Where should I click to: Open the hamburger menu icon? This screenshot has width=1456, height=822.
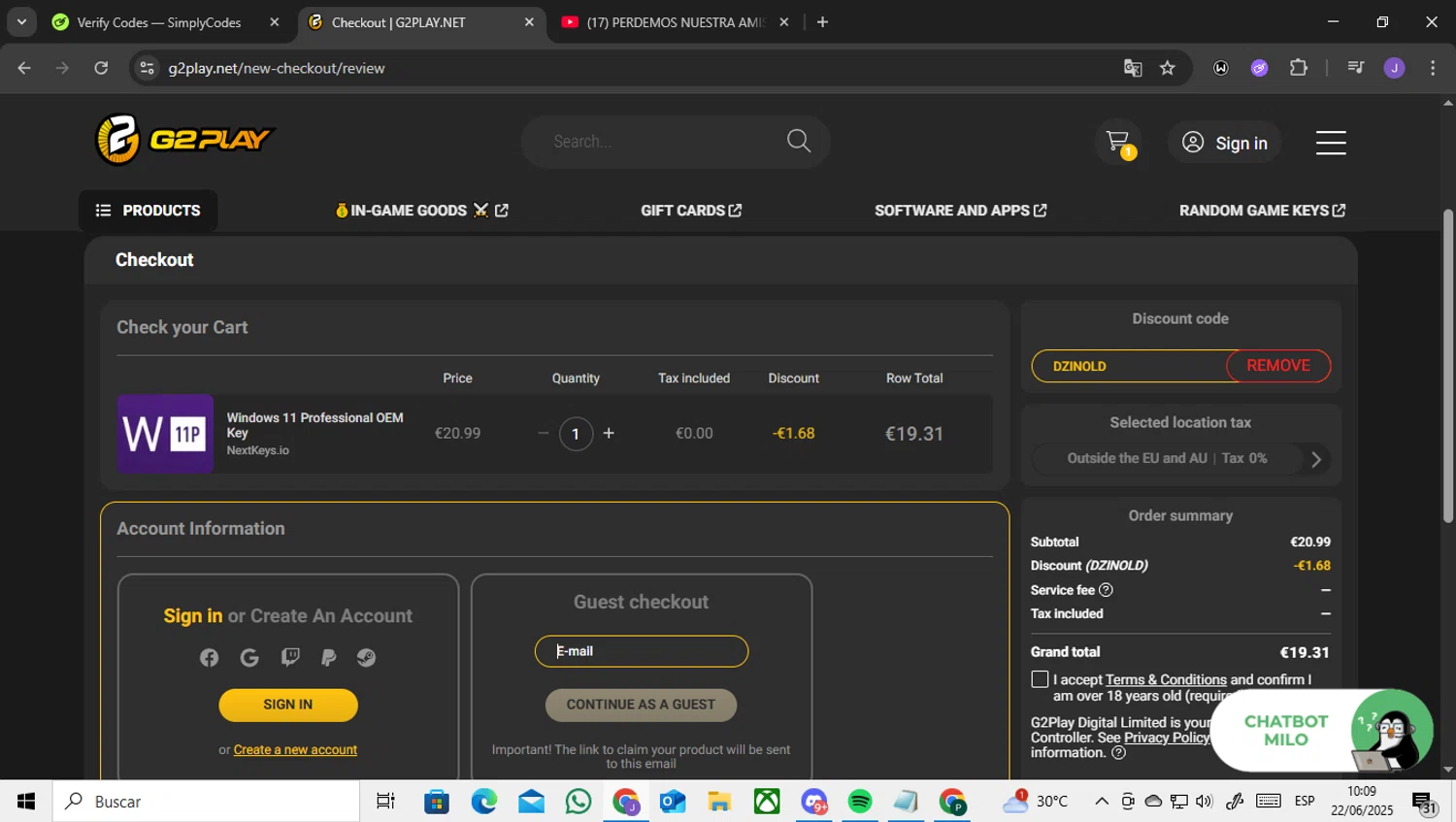coord(1331,143)
